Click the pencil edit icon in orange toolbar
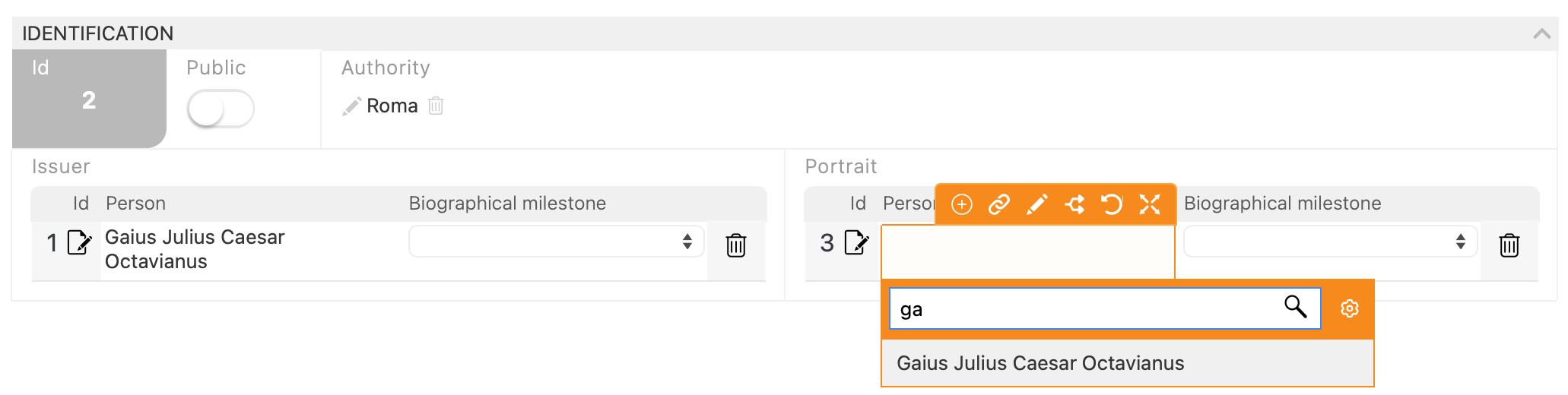 pos(1036,204)
